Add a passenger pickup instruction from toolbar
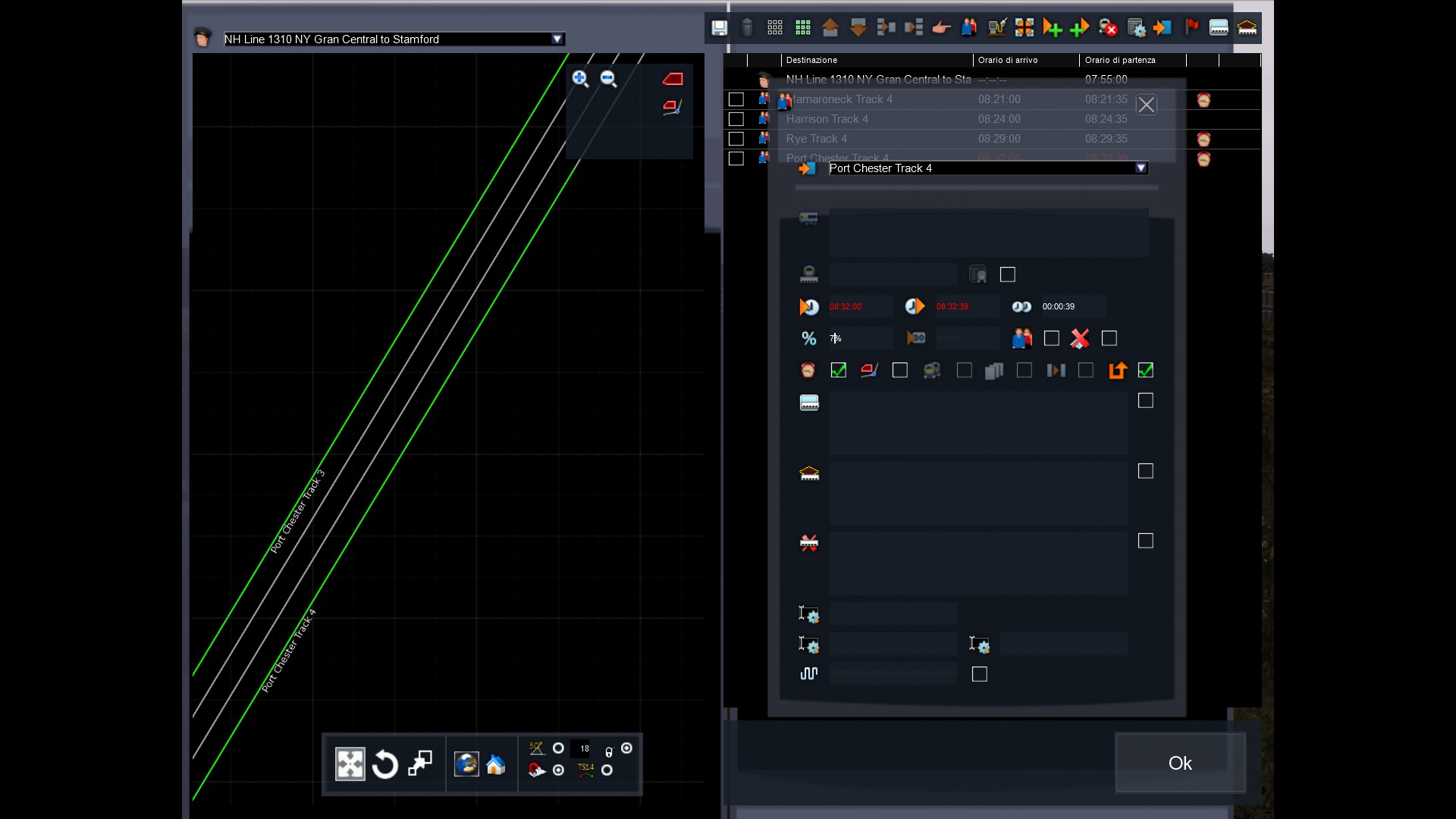Image resolution: width=1456 pixels, height=819 pixels. (969, 28)
